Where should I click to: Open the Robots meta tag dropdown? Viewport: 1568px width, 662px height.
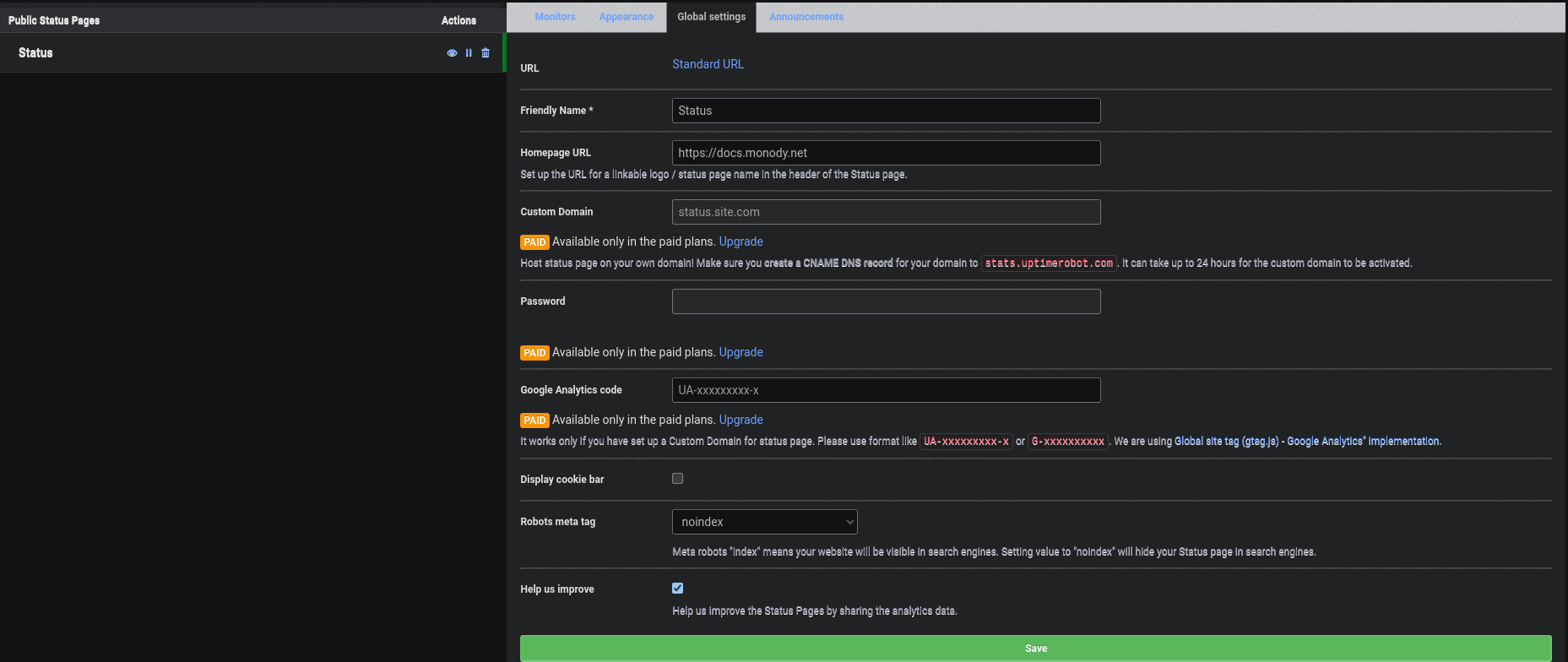click(764, 522)
